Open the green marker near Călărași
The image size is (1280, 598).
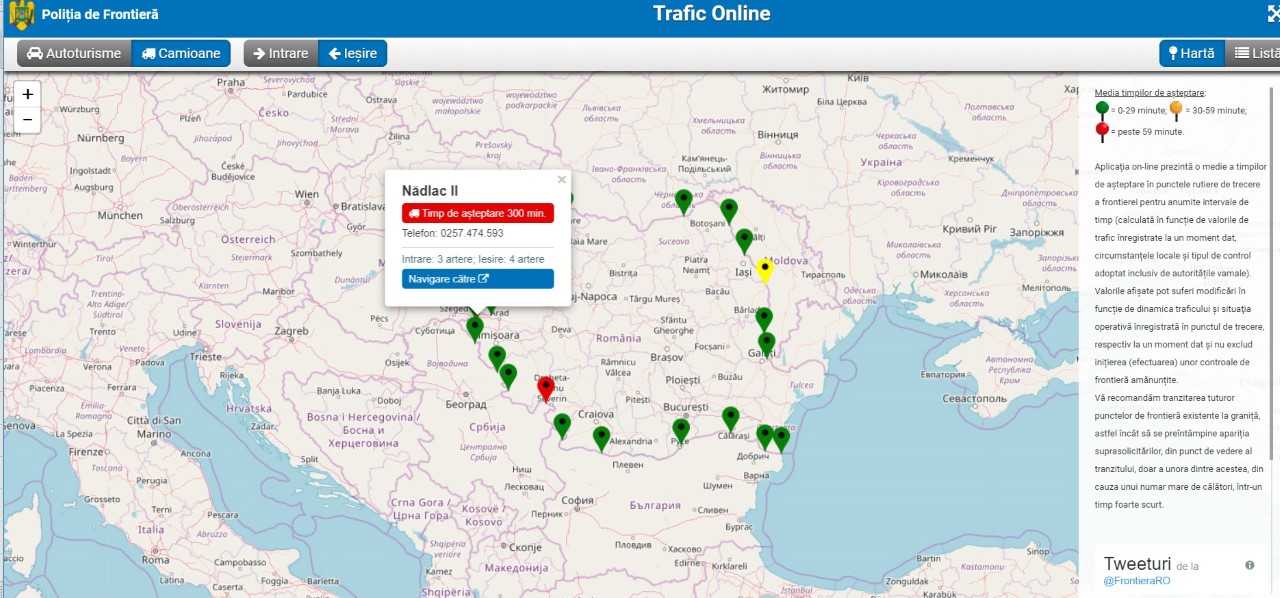tap(731, 417)
